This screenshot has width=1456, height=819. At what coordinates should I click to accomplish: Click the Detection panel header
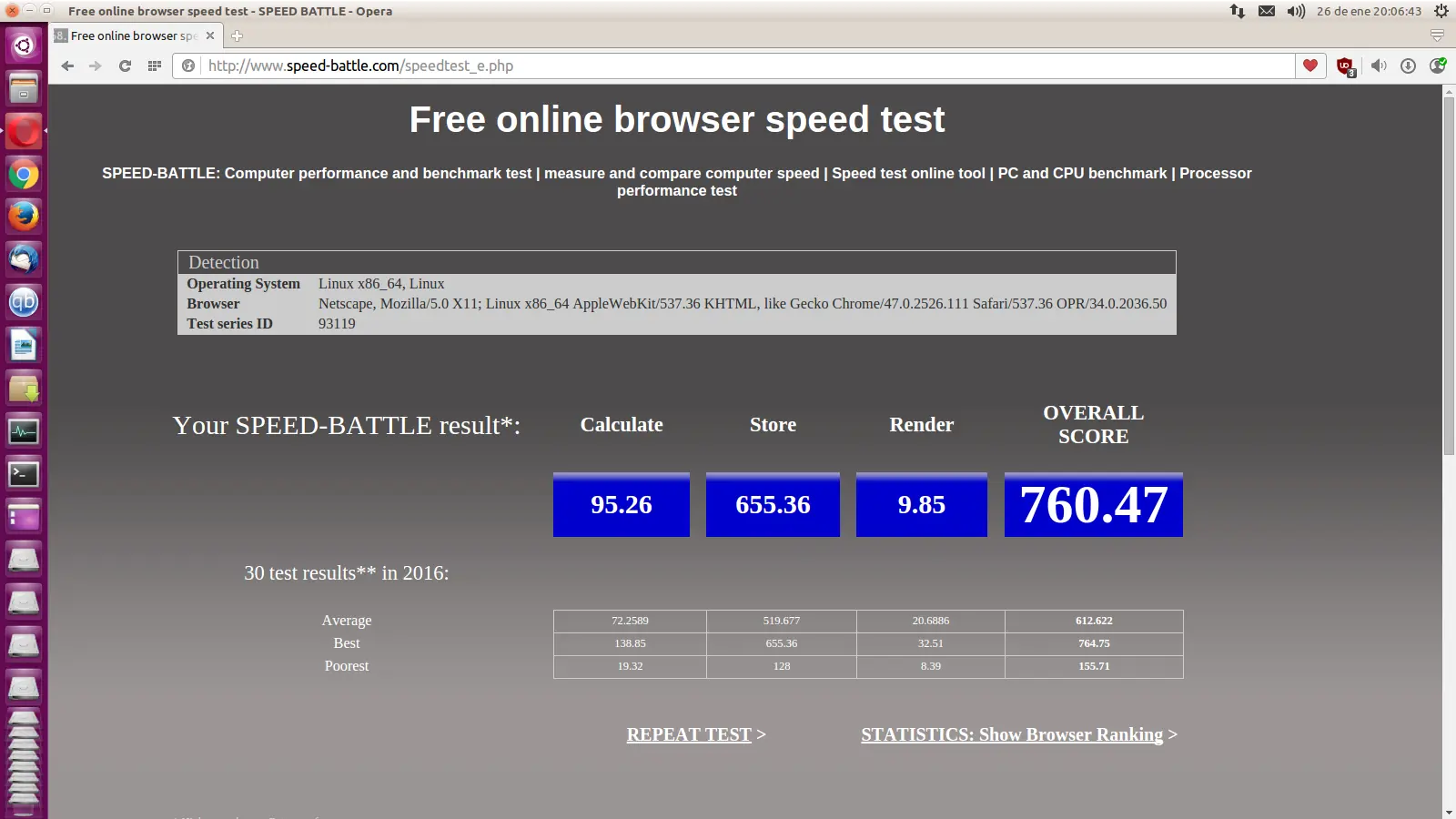(x=677, y=262)
